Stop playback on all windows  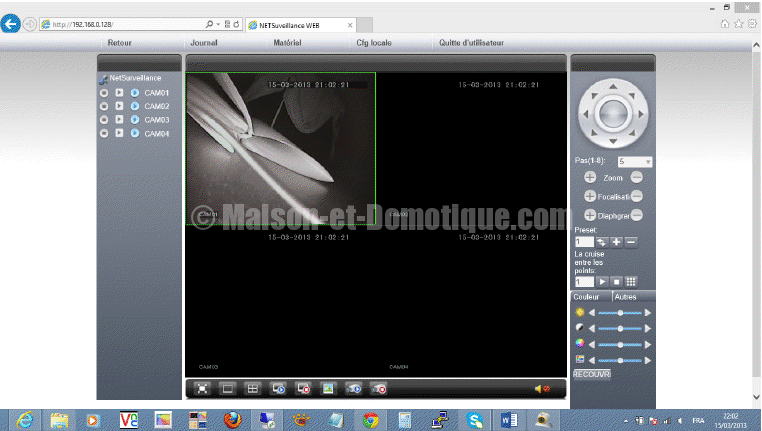303,389
